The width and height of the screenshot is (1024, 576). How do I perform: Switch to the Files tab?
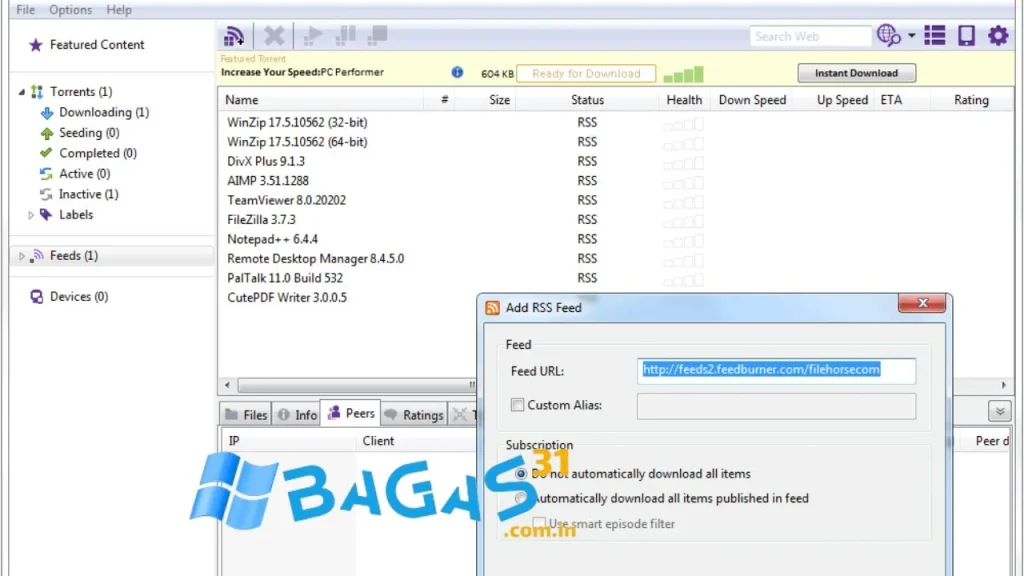click(x=246, y=415)
